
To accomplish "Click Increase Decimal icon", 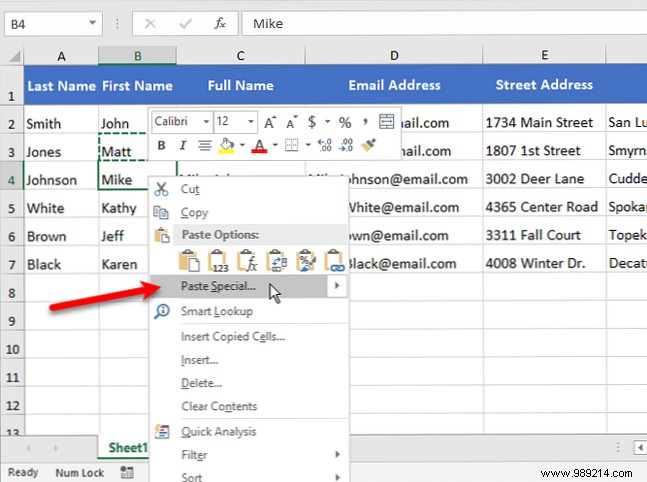I will [x=325, y=145].
